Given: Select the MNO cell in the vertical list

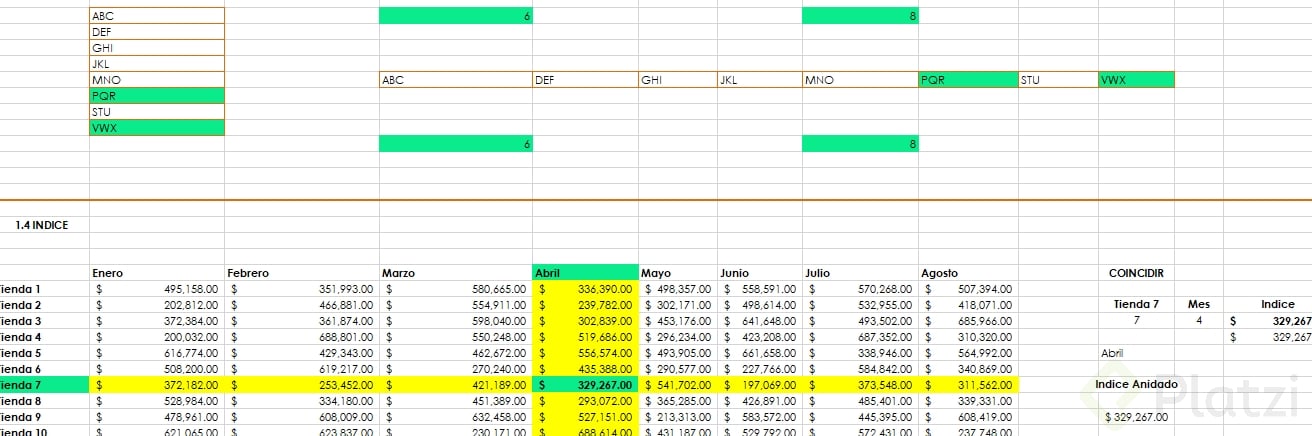Looking at the screenshot, I should tap(157, 80).
